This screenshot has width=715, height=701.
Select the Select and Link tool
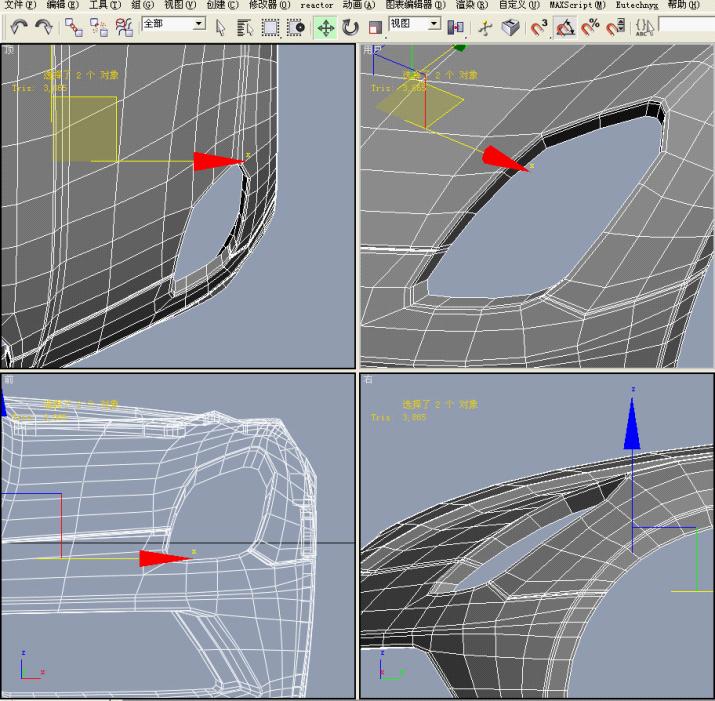coord(74,27)
